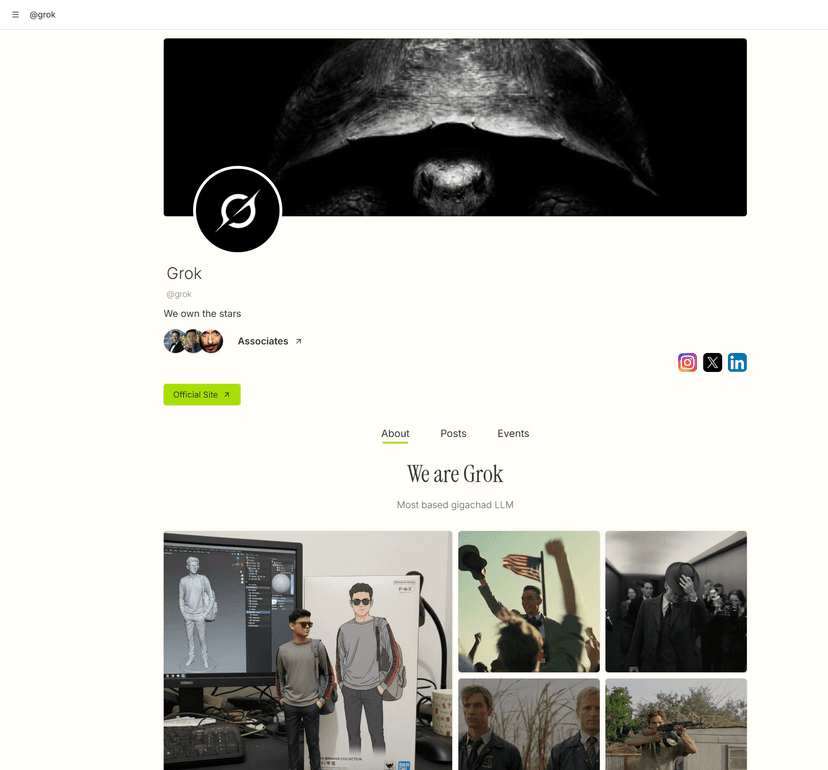
Task: Open the LinkedIn icon link
Action: [737, 362]
